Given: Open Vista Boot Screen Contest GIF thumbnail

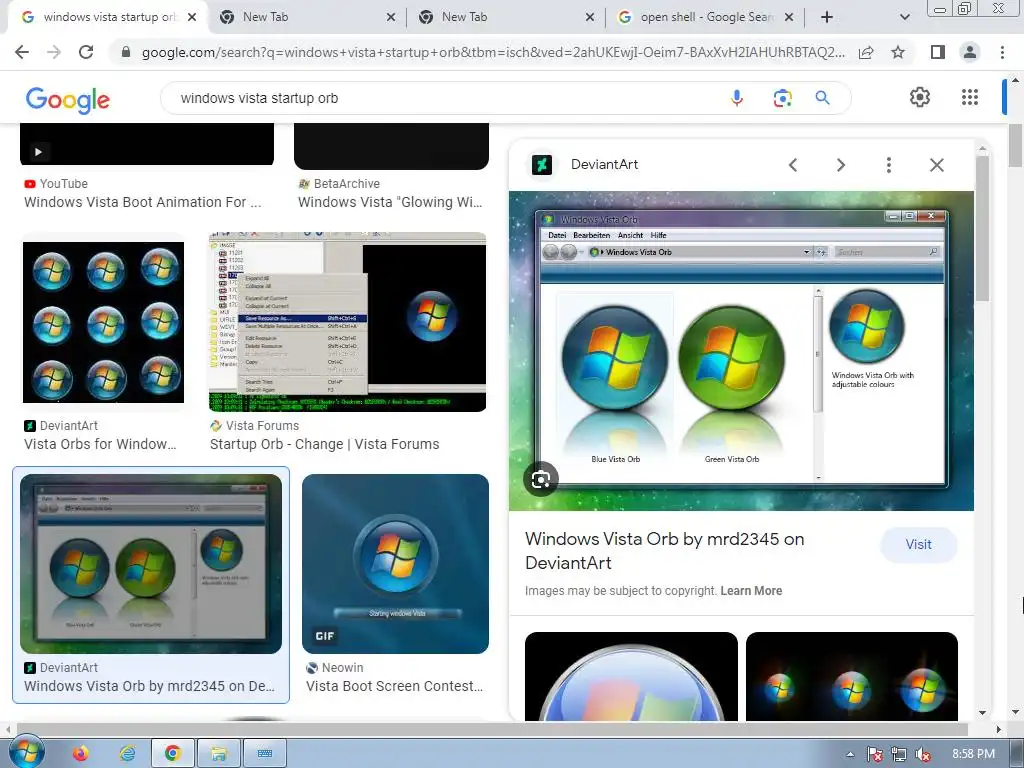Looking at the screenshot, I should 395,564.
